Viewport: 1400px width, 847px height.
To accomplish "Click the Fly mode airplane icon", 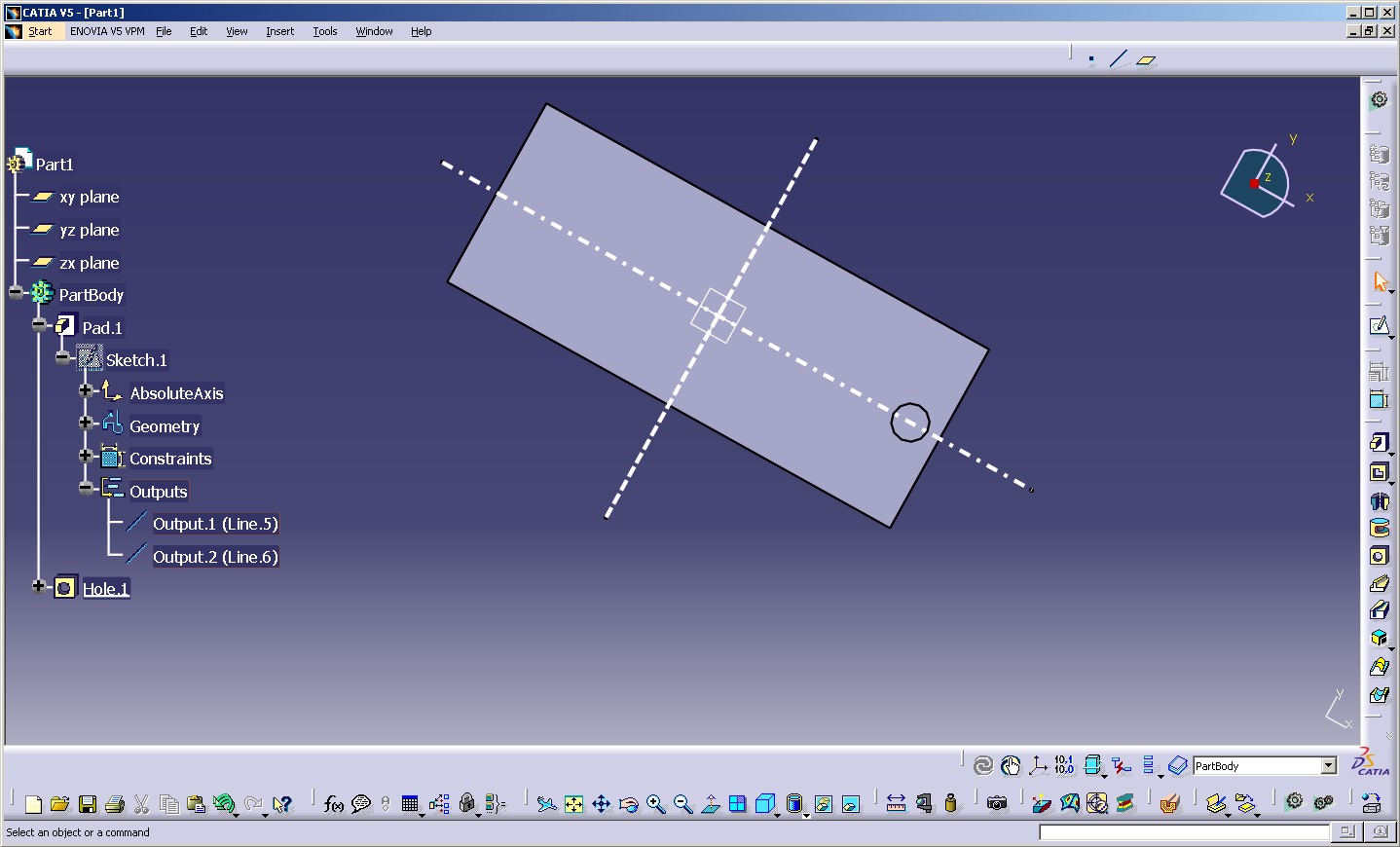I will (x=546, y=804).
